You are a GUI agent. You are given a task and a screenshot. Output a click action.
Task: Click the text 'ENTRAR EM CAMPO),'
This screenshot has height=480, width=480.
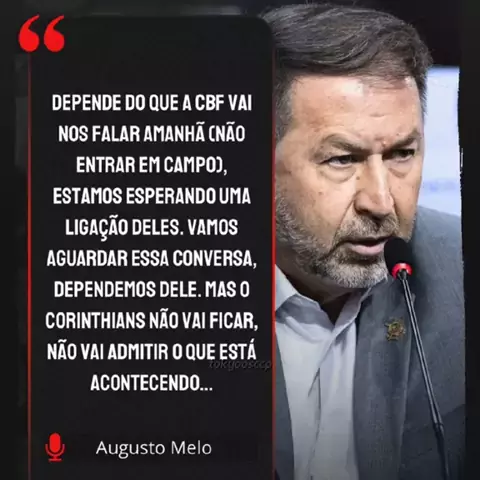(152, 165)
